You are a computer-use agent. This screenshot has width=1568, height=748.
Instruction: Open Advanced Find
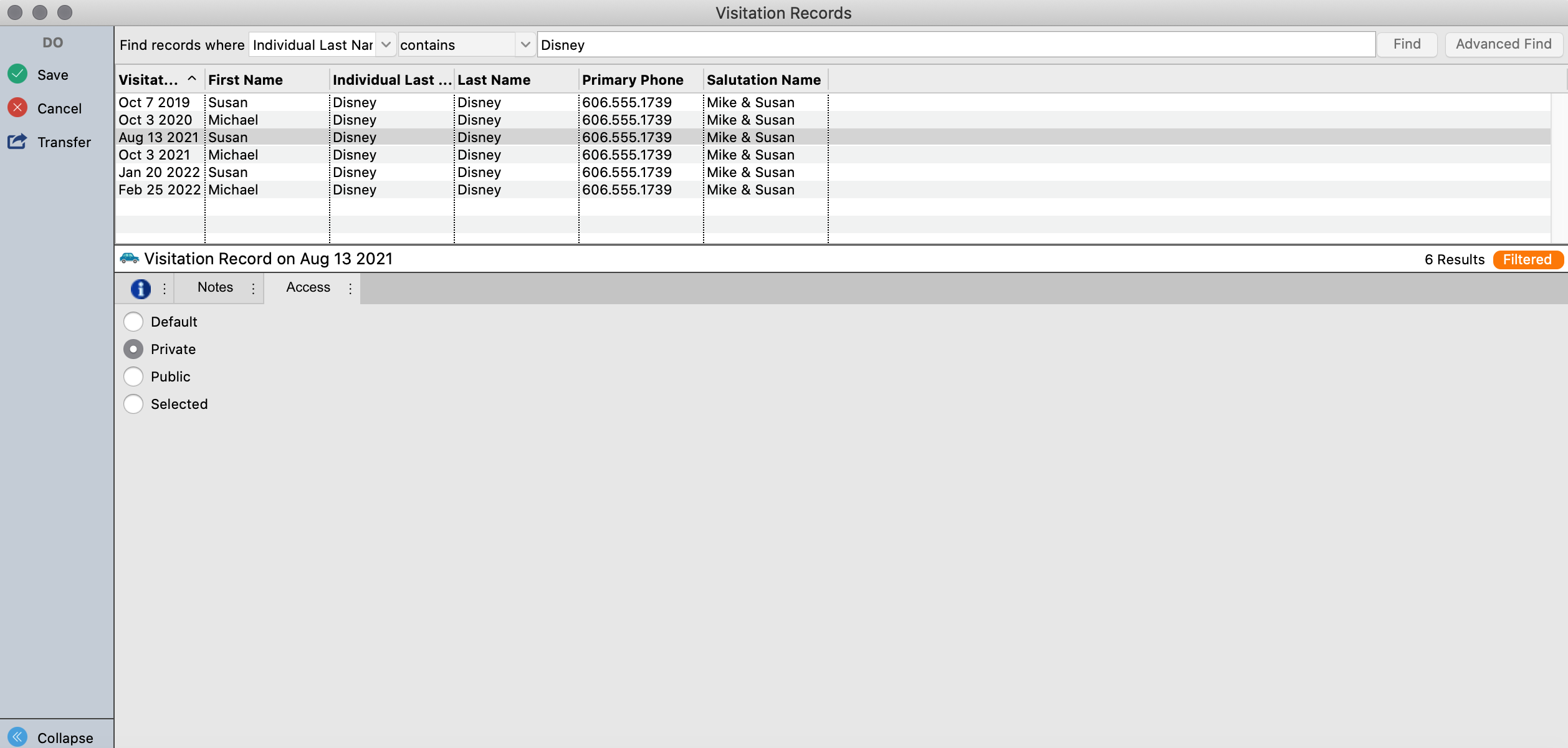pos(1503,44)
